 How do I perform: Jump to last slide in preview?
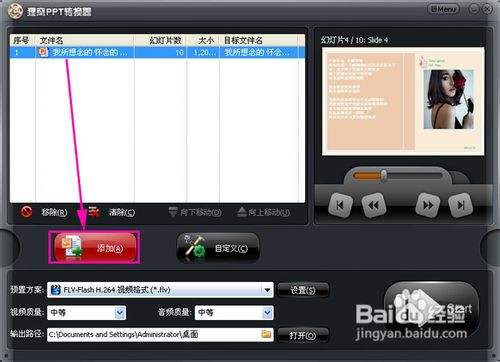click(461, 205)
